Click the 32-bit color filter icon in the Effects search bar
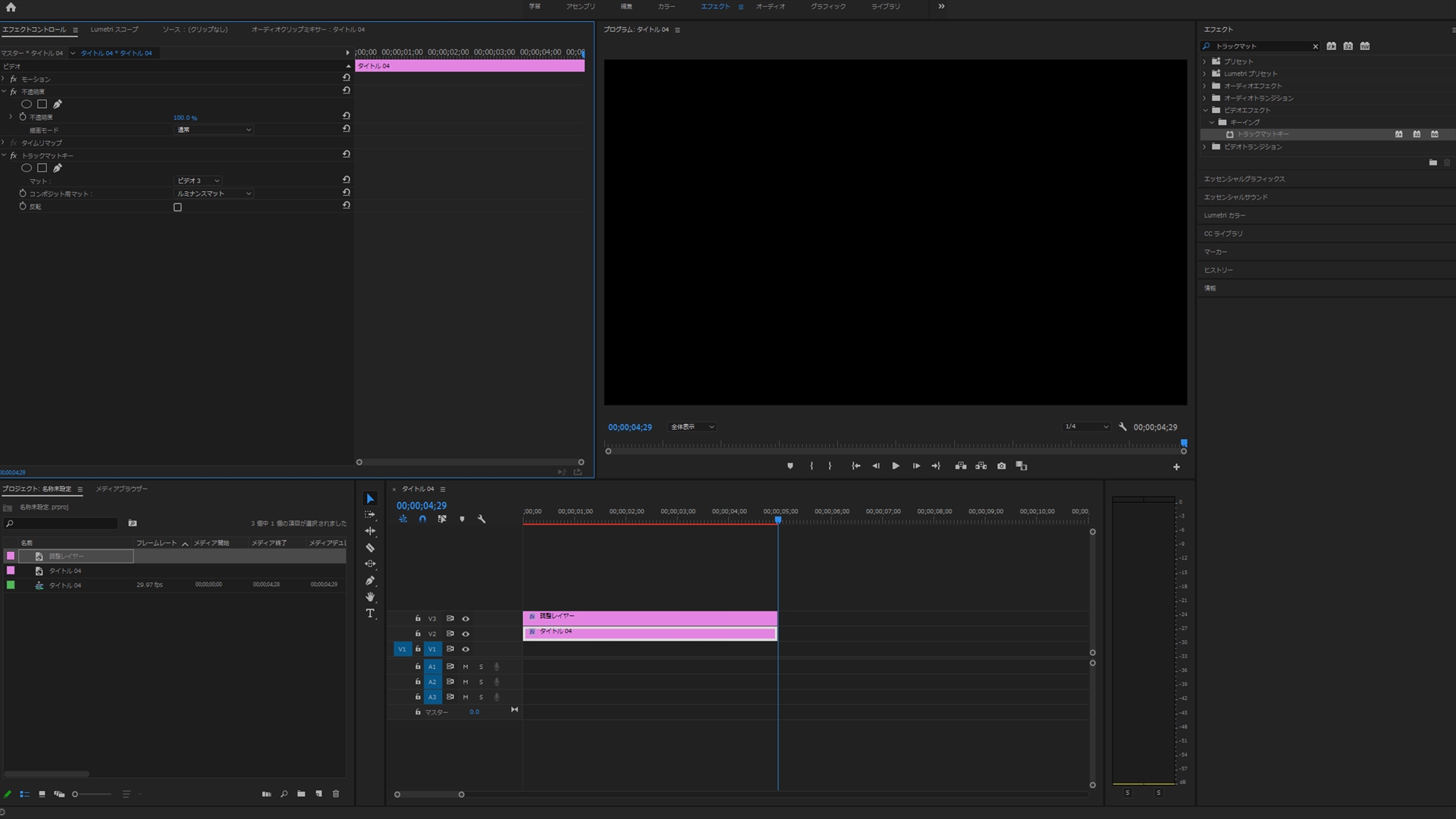 coord(1348,46)
